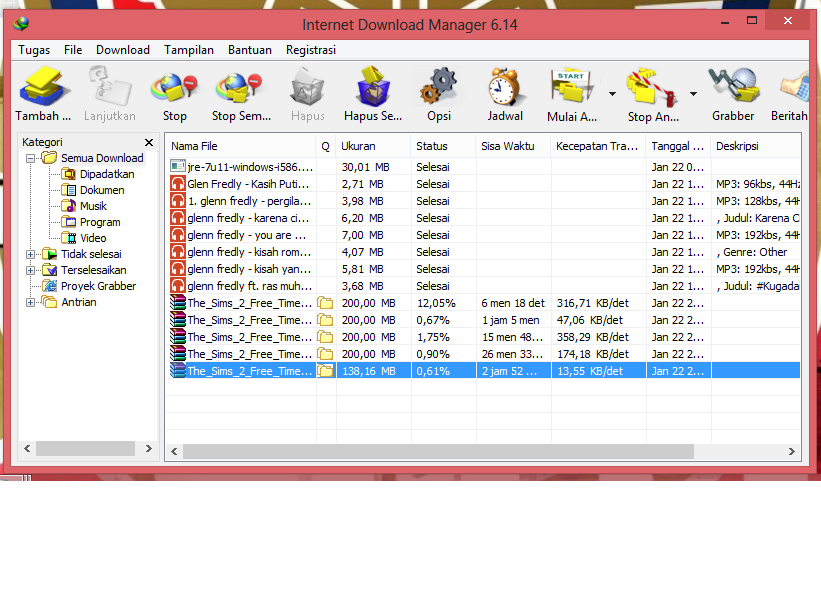The height and width of the screenshot is (614, 821).
Task: Click the 358,29 KB/det speed cell
Action: pyautogui.click(x=598, y=337)
